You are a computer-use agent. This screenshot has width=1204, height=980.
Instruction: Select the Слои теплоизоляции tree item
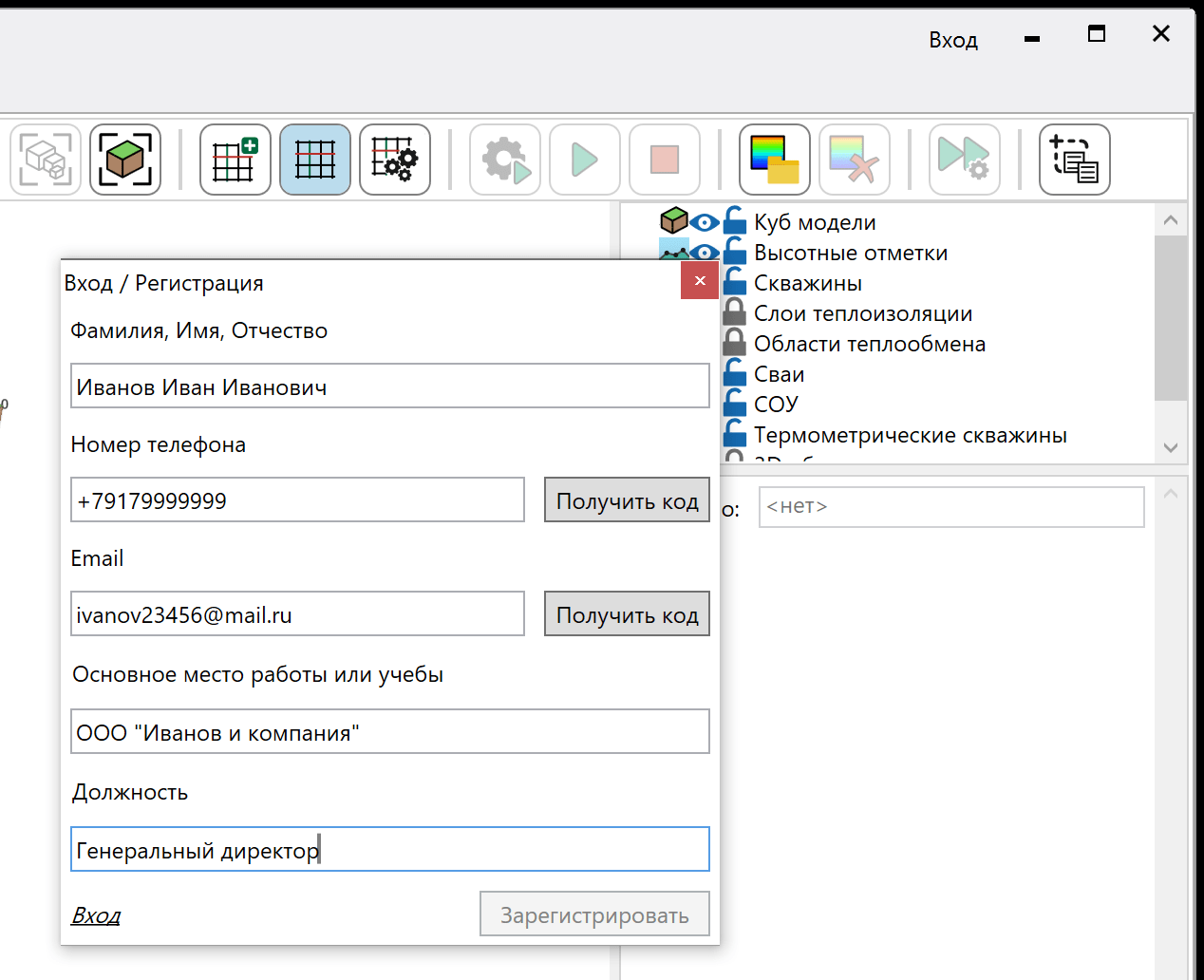863,313
